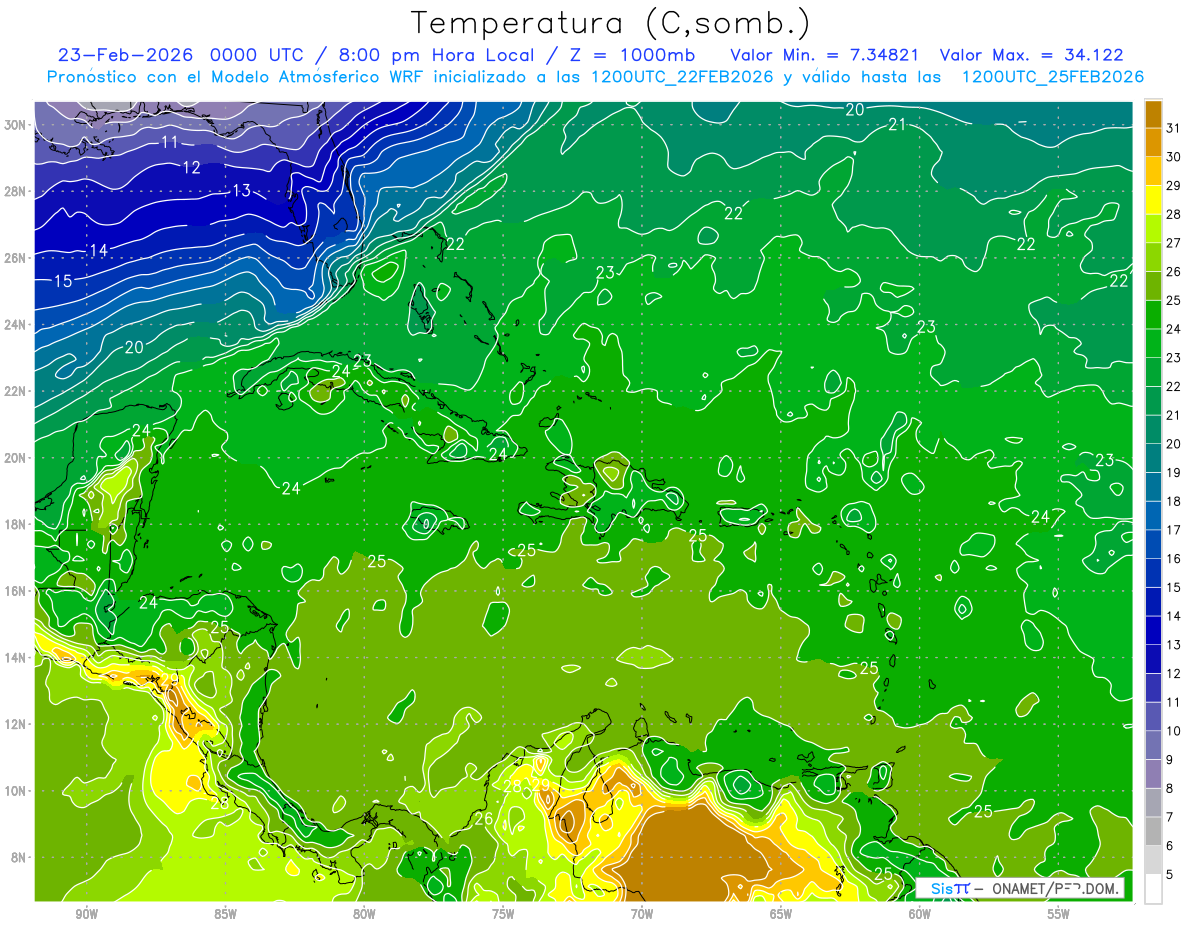Click the color scale label 16
The height and width of the screenshot is (927, 1200).
click(1174, 559)
